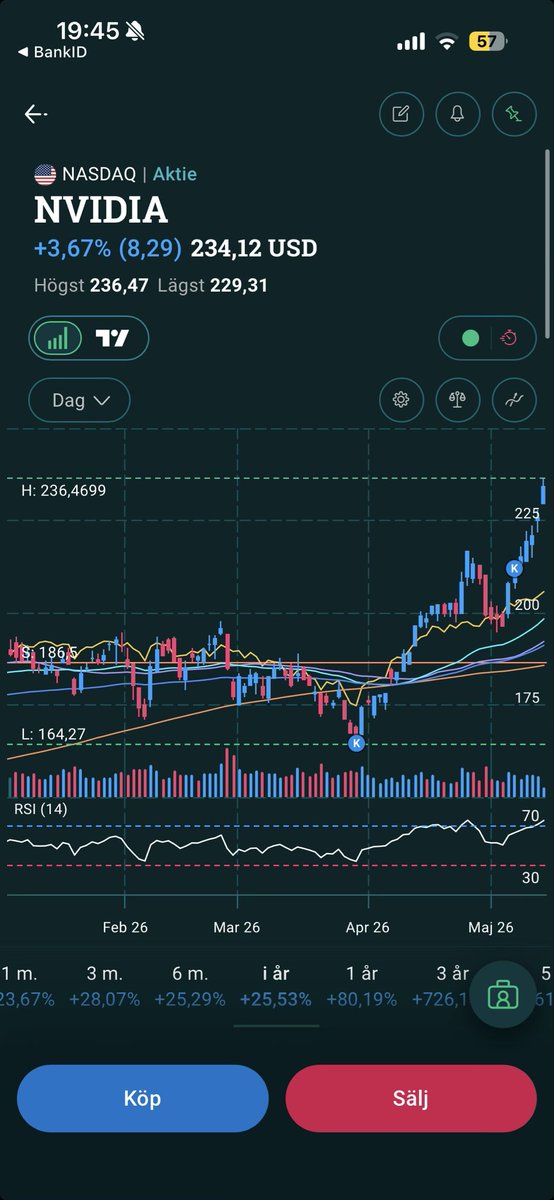
Task: Open the note edit pencil icon
Action: pos(401,114)
